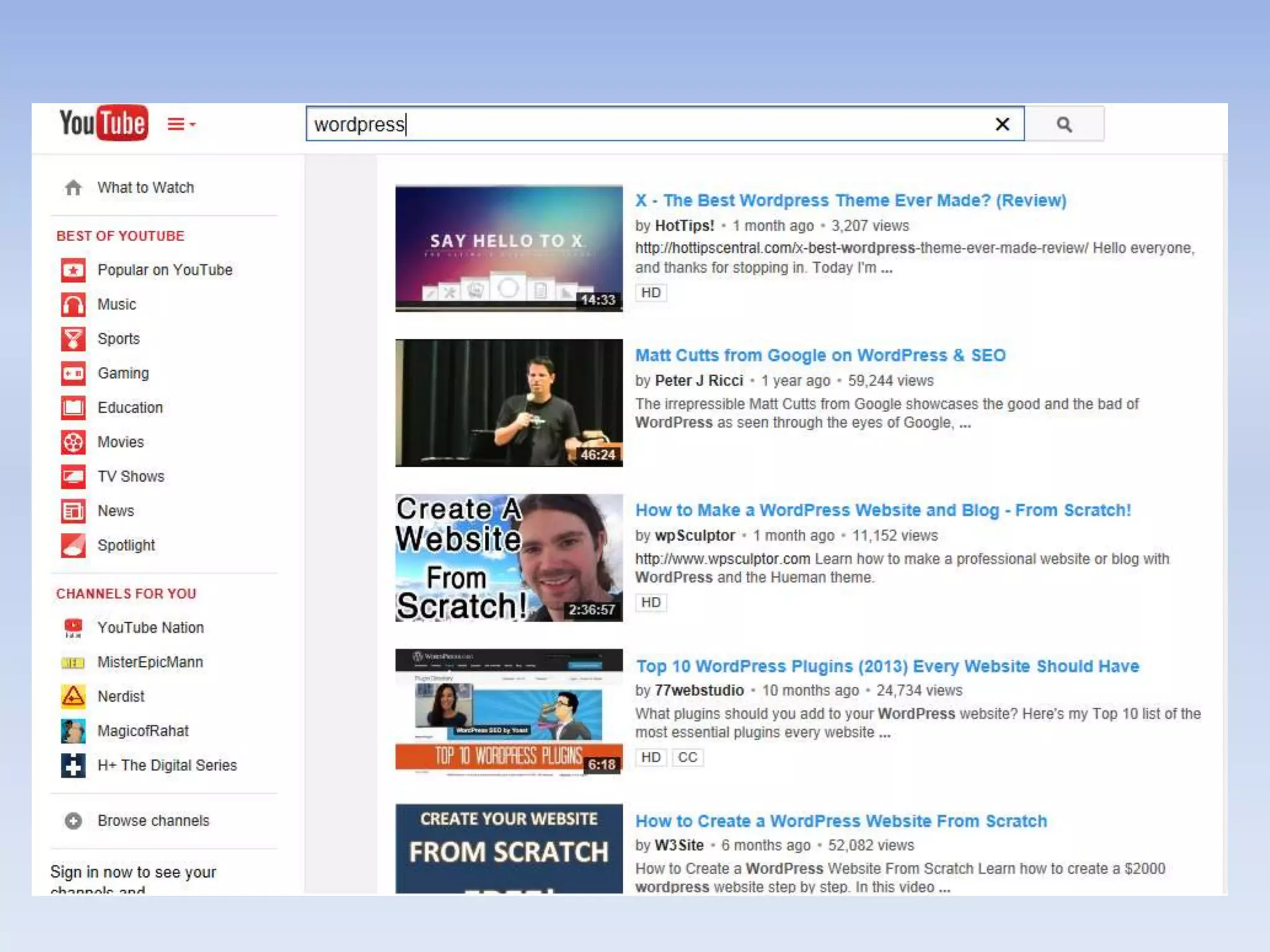Screen dimensions: 1270x952
Task: Open the Nerdist channel icon
Action: [73, 697]
